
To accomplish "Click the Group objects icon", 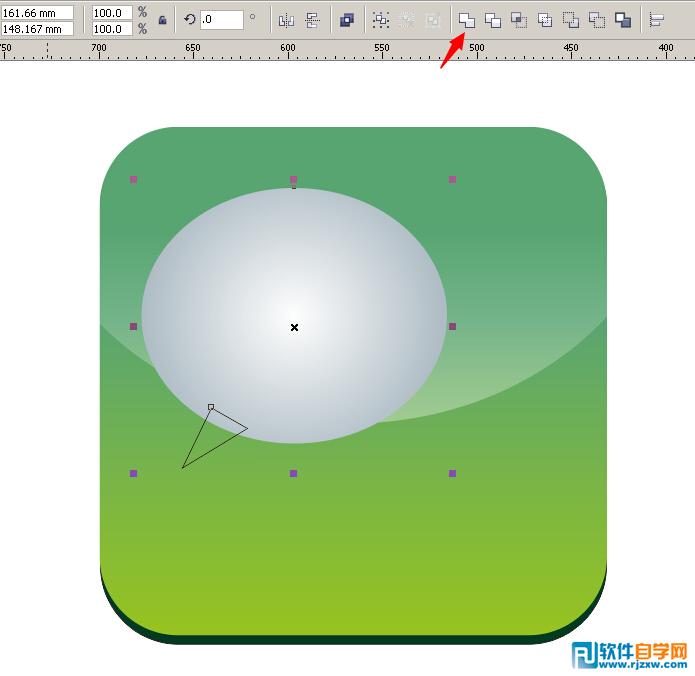I will click(x=381, y=20).
